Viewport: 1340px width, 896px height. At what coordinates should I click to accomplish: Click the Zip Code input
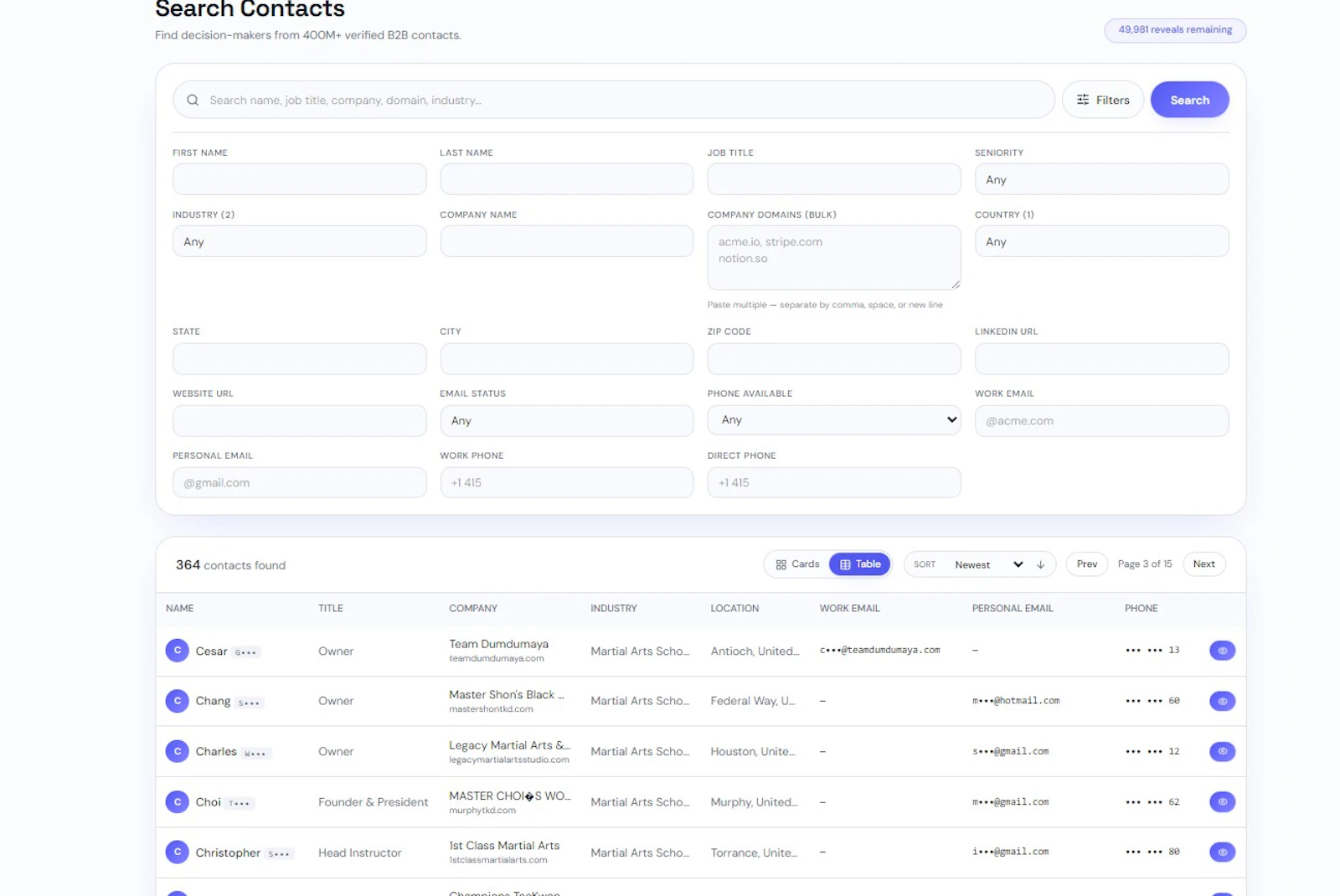[834, 358]
